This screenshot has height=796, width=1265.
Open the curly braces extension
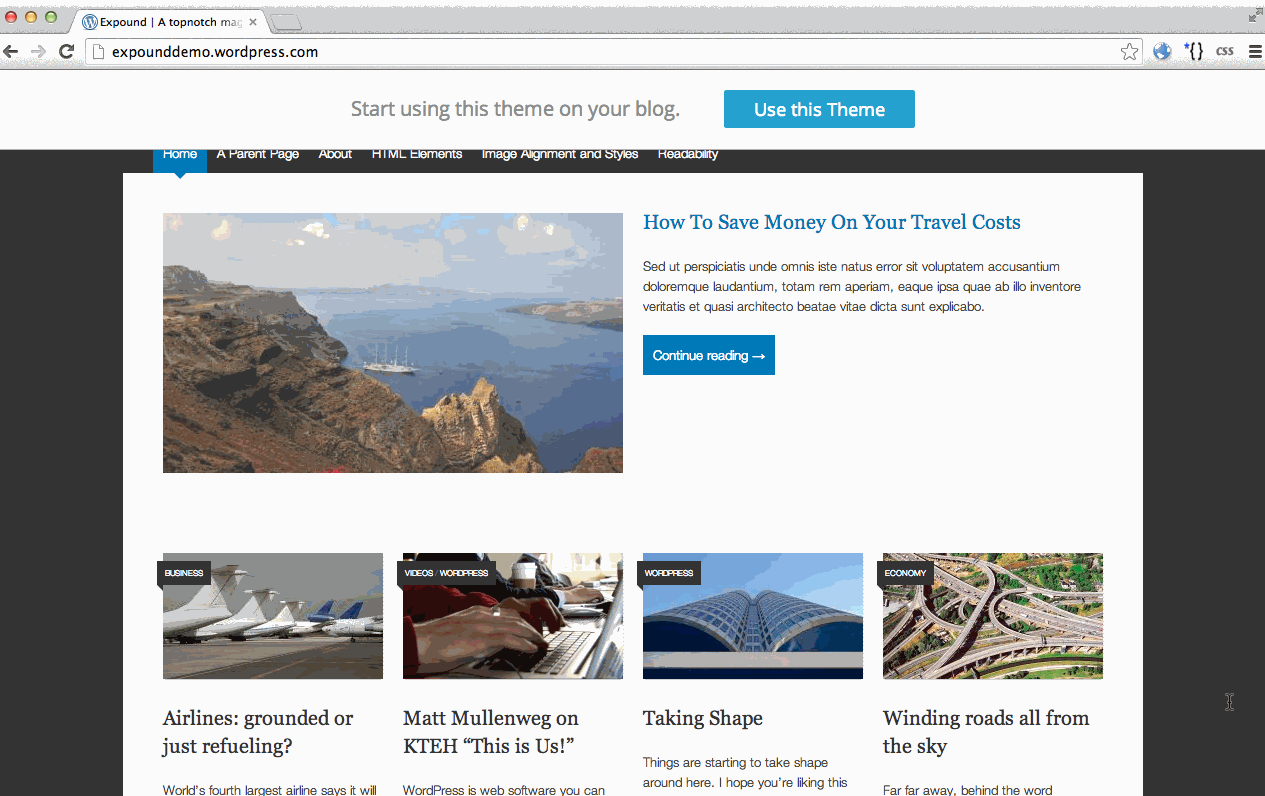pos(1193,51)
